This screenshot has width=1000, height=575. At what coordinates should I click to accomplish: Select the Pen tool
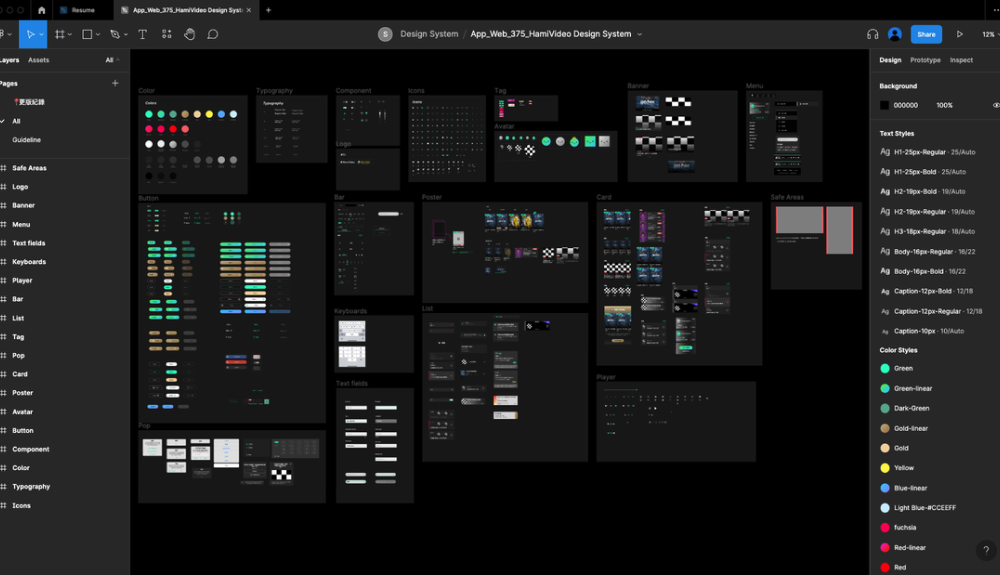[x=115, y=34]
